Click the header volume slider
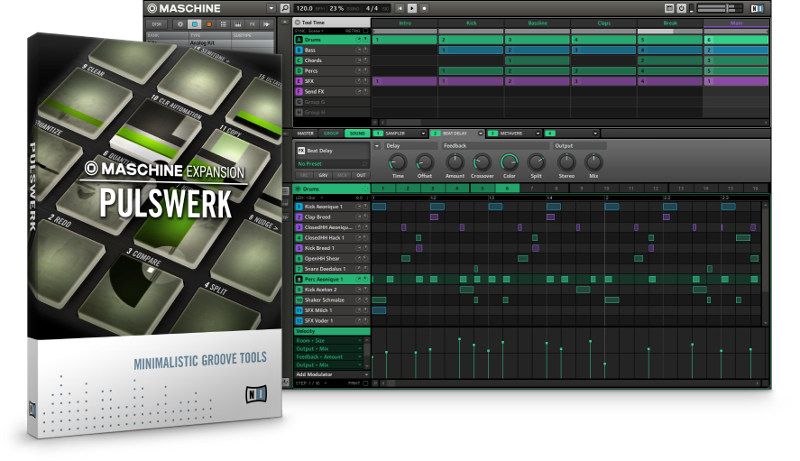The image size is (800, 461). pos(719,8)
